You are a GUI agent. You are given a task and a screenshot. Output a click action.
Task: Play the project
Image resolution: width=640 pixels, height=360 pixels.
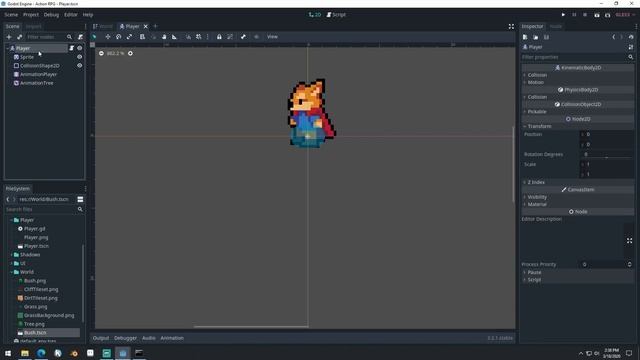point(563,15)
